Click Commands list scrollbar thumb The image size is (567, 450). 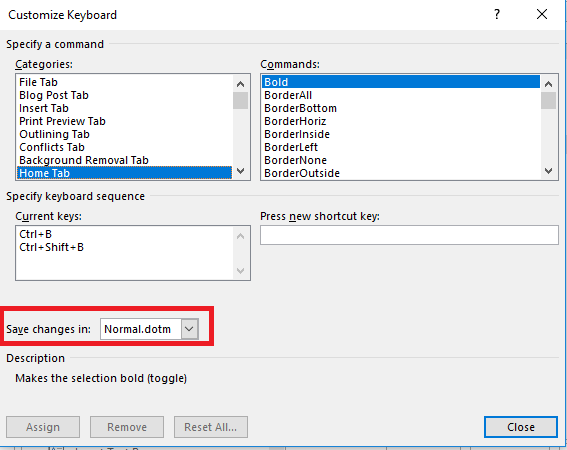click(549, 101)
